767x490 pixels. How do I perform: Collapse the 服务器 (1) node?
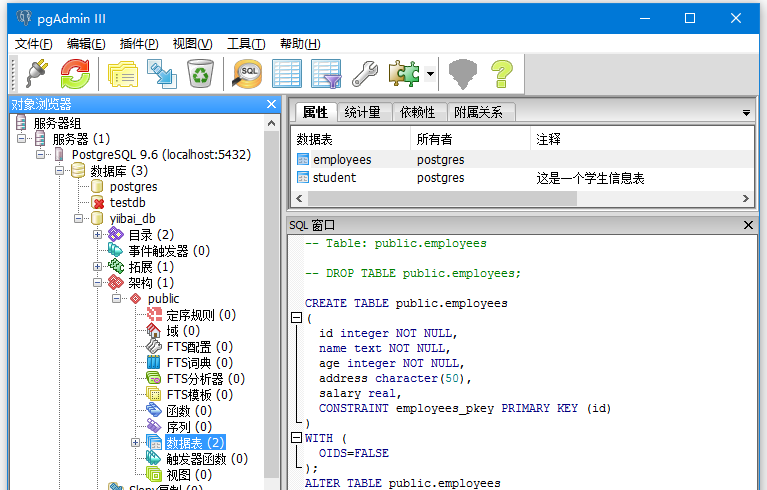[x=22, y=139]
